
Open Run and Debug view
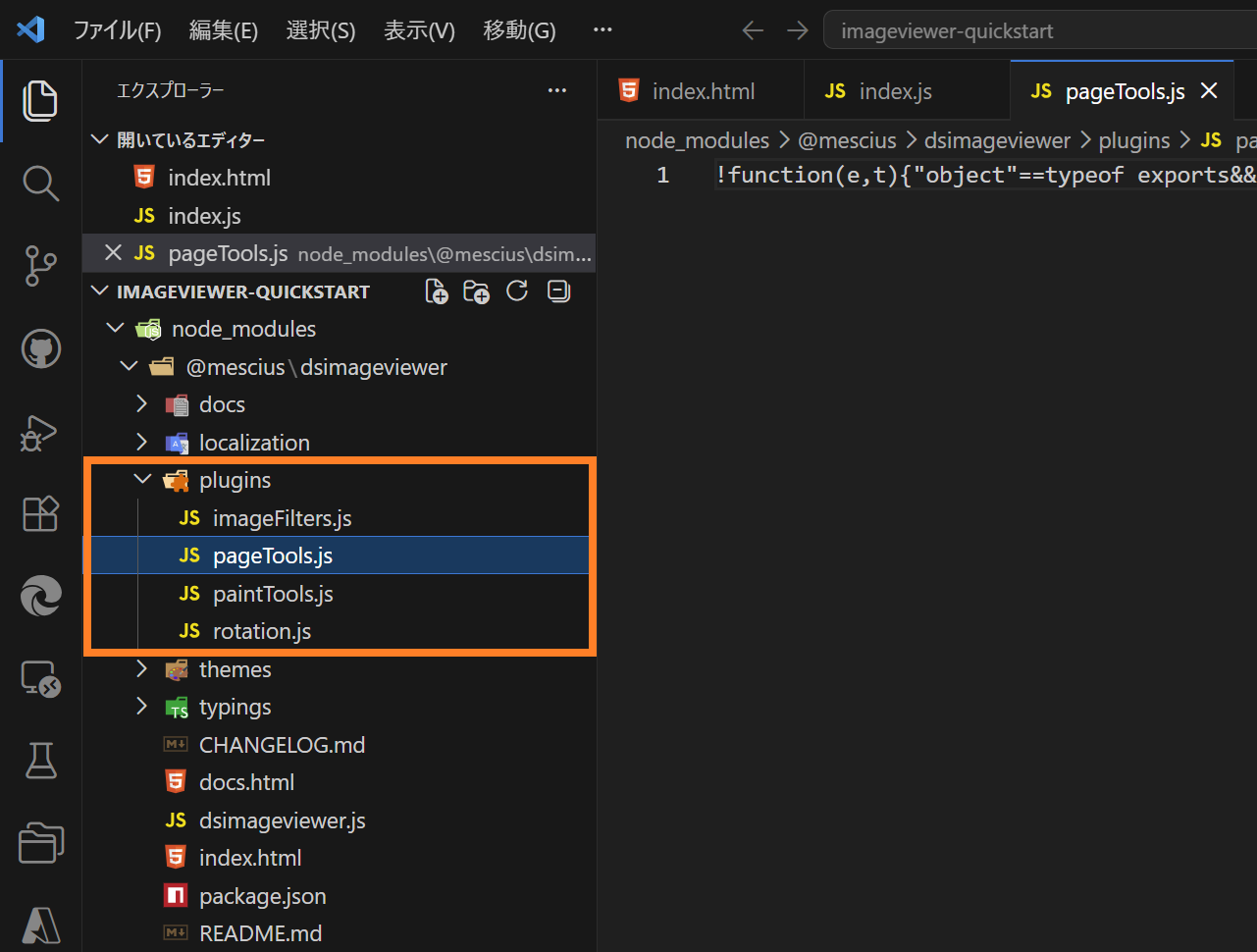[x=40, y=432]
